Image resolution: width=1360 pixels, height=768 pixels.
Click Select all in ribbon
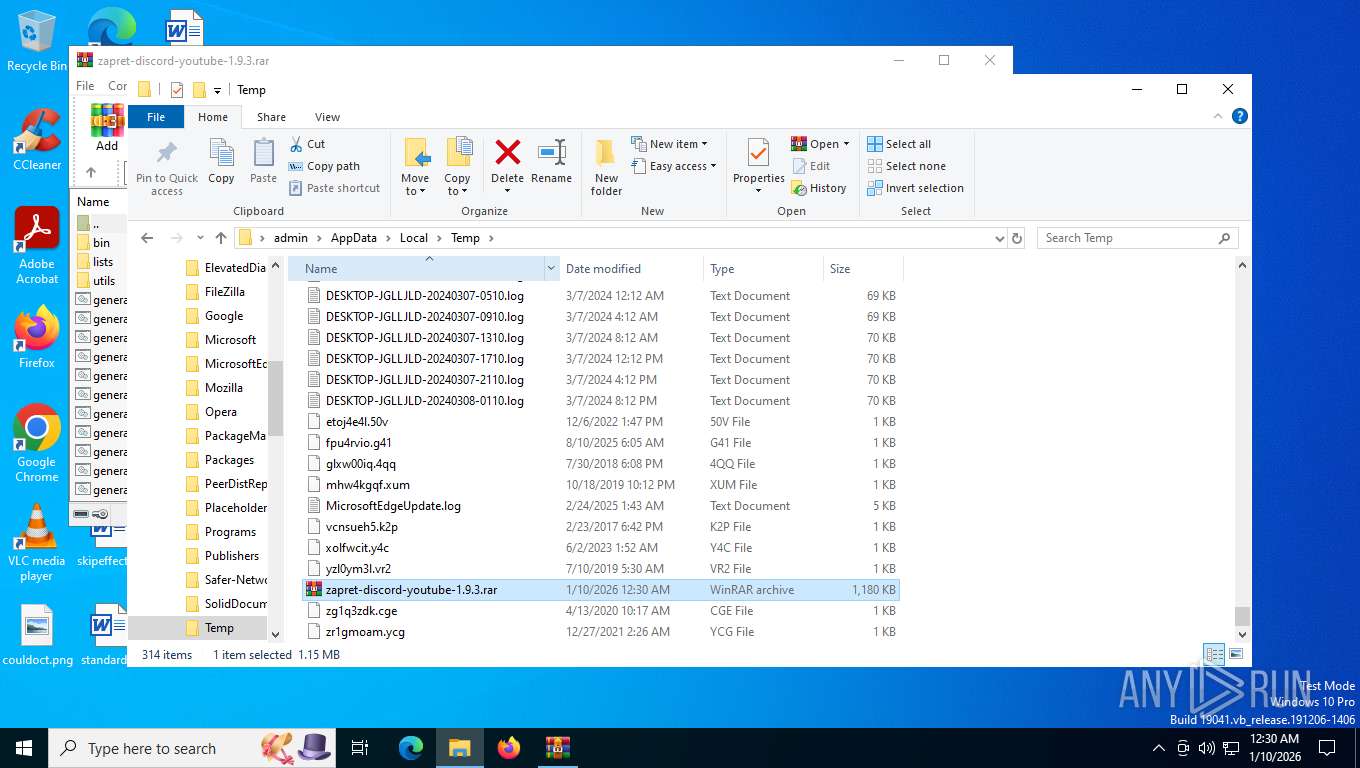[x=899, y=144]
